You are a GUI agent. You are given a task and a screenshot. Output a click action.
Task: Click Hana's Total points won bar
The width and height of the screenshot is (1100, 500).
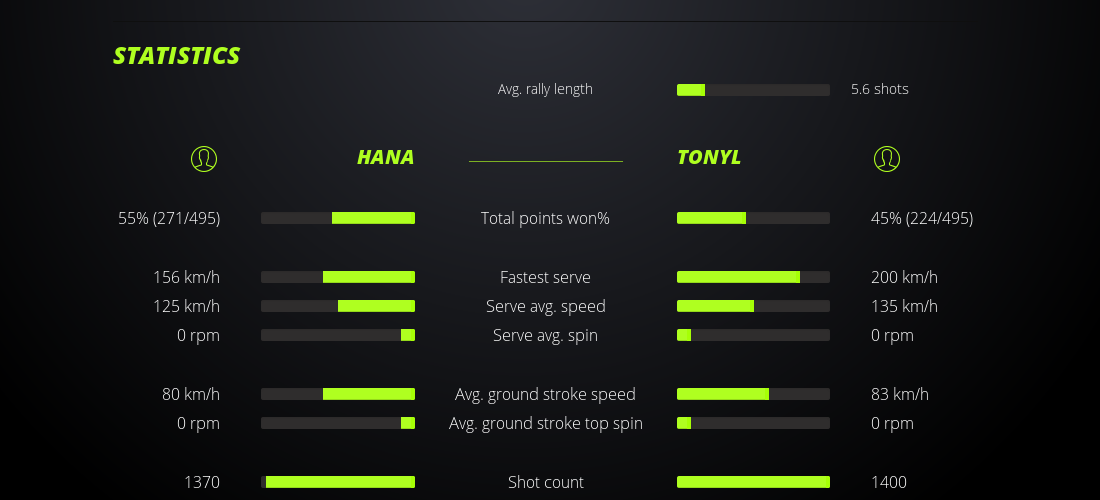pyautogui.click(x=338, y=218)
